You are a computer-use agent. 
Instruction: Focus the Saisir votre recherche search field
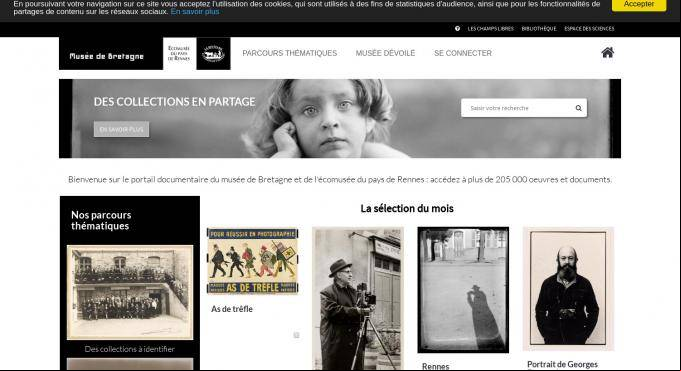coord(517,108)
